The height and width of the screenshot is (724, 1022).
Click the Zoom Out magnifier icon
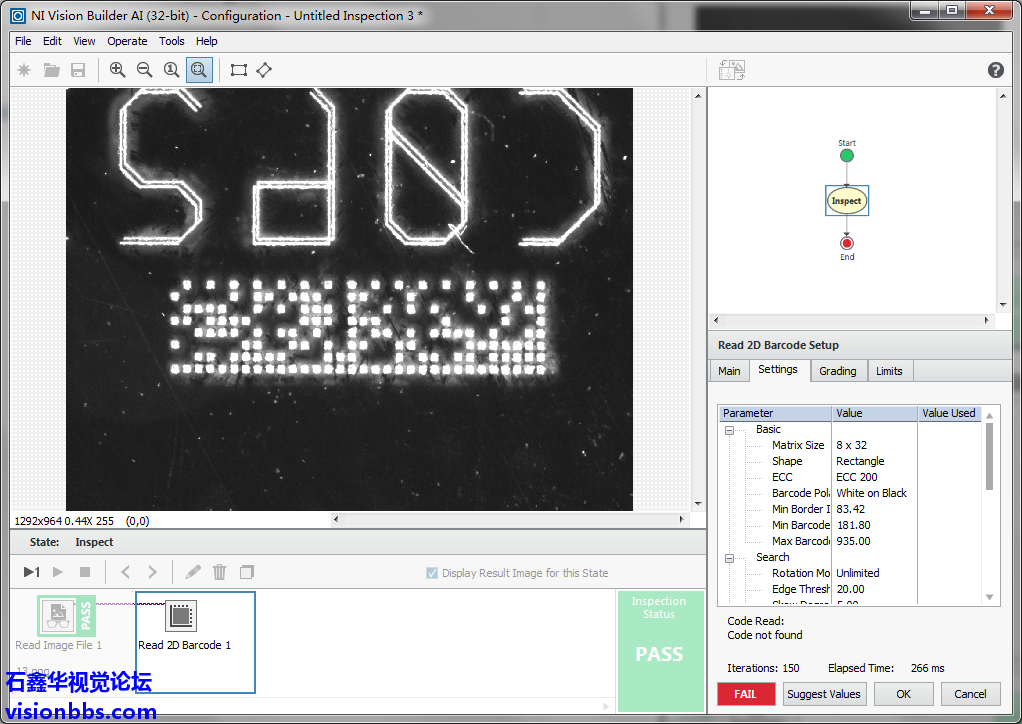[145, 70]
